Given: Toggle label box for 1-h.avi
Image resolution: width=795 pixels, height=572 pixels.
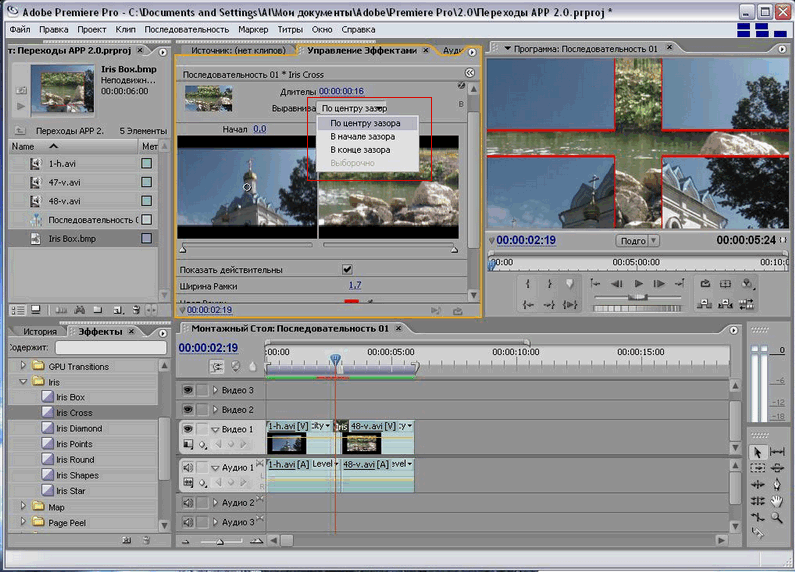Looking at the screenshot, I should [x=147, y=163].
